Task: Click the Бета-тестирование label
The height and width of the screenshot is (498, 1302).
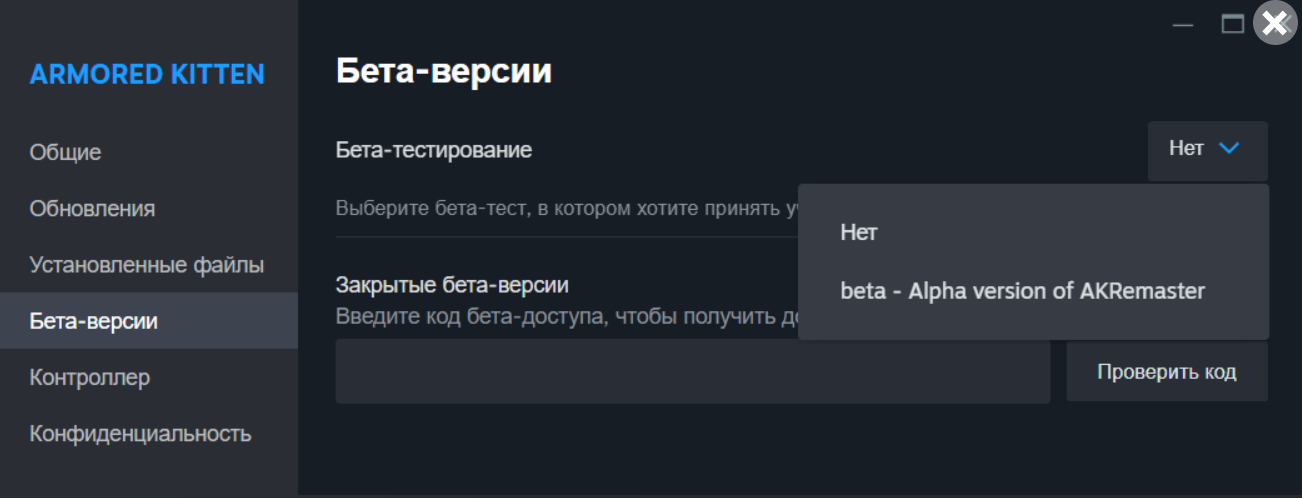Action: [434, 150]
